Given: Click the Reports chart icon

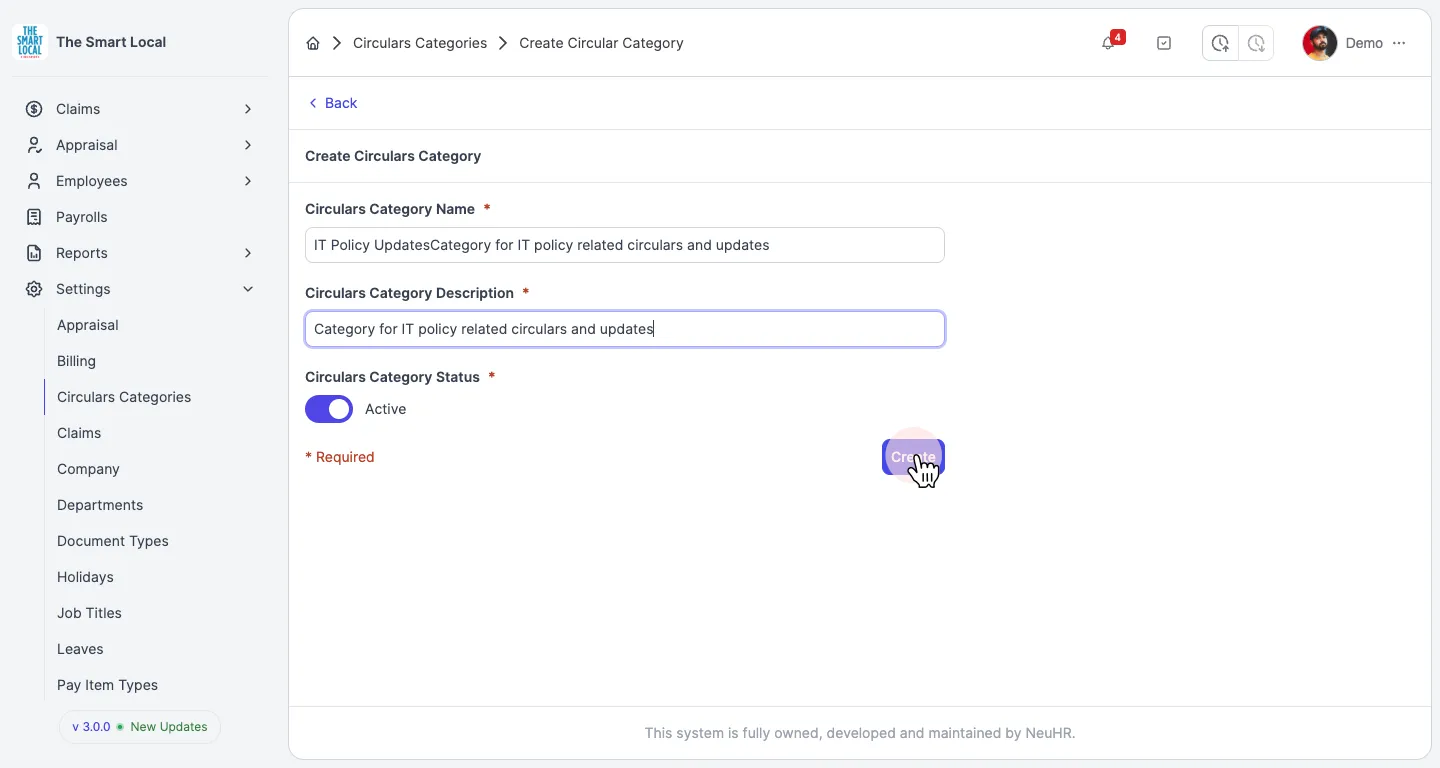Looking at the screenshot, I should 34,253.
